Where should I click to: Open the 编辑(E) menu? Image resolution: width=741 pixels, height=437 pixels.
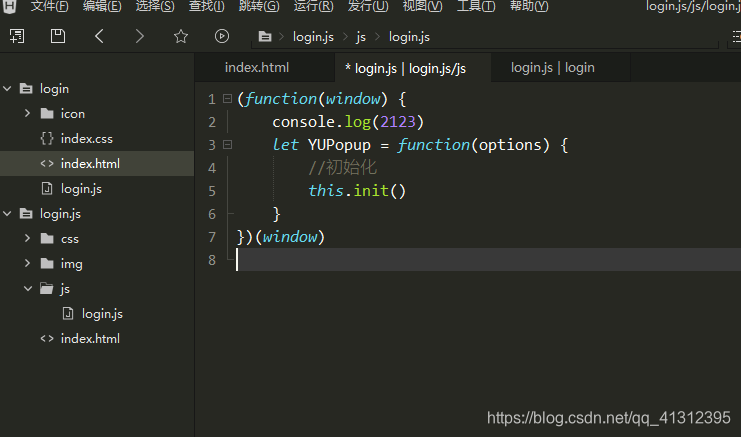click(x=102, y=7)
